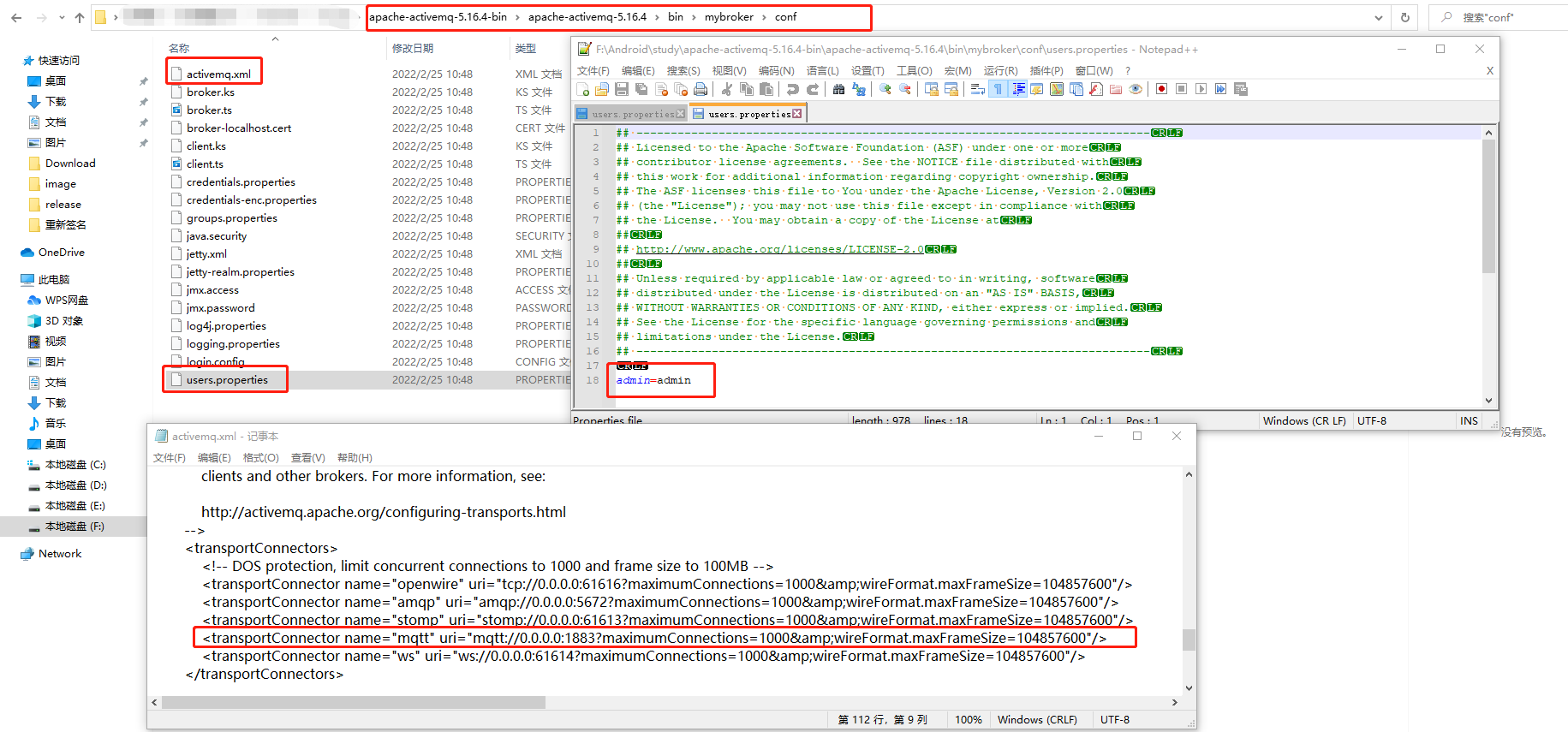Close the active users.properties tab
The image size is (1568, 732).
[x=797, y=114]
